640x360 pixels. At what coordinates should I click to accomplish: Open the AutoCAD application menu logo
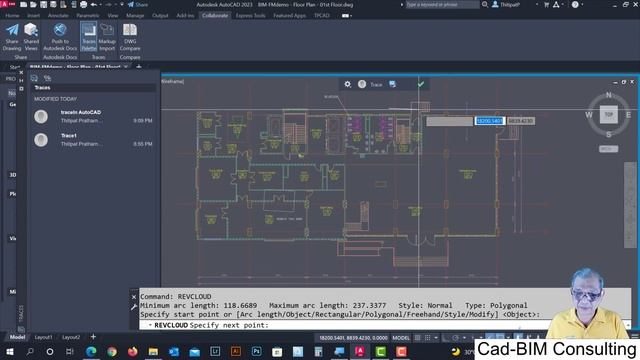click(x=8, y=4)
